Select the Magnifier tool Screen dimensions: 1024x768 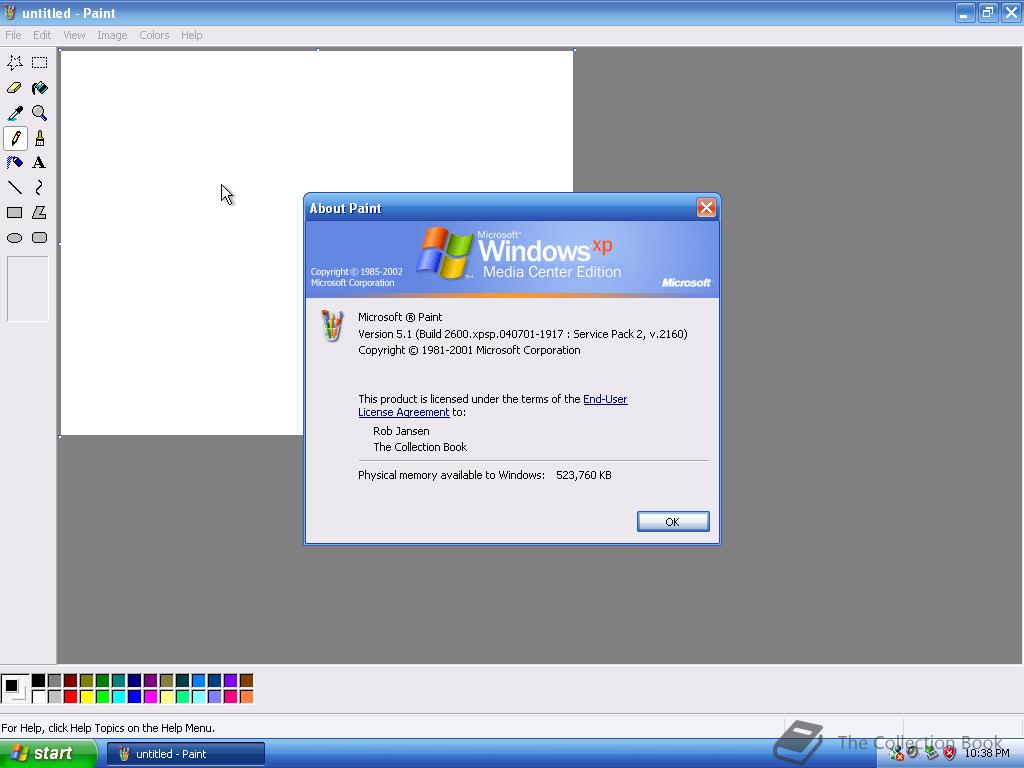(x=40, y=113)
